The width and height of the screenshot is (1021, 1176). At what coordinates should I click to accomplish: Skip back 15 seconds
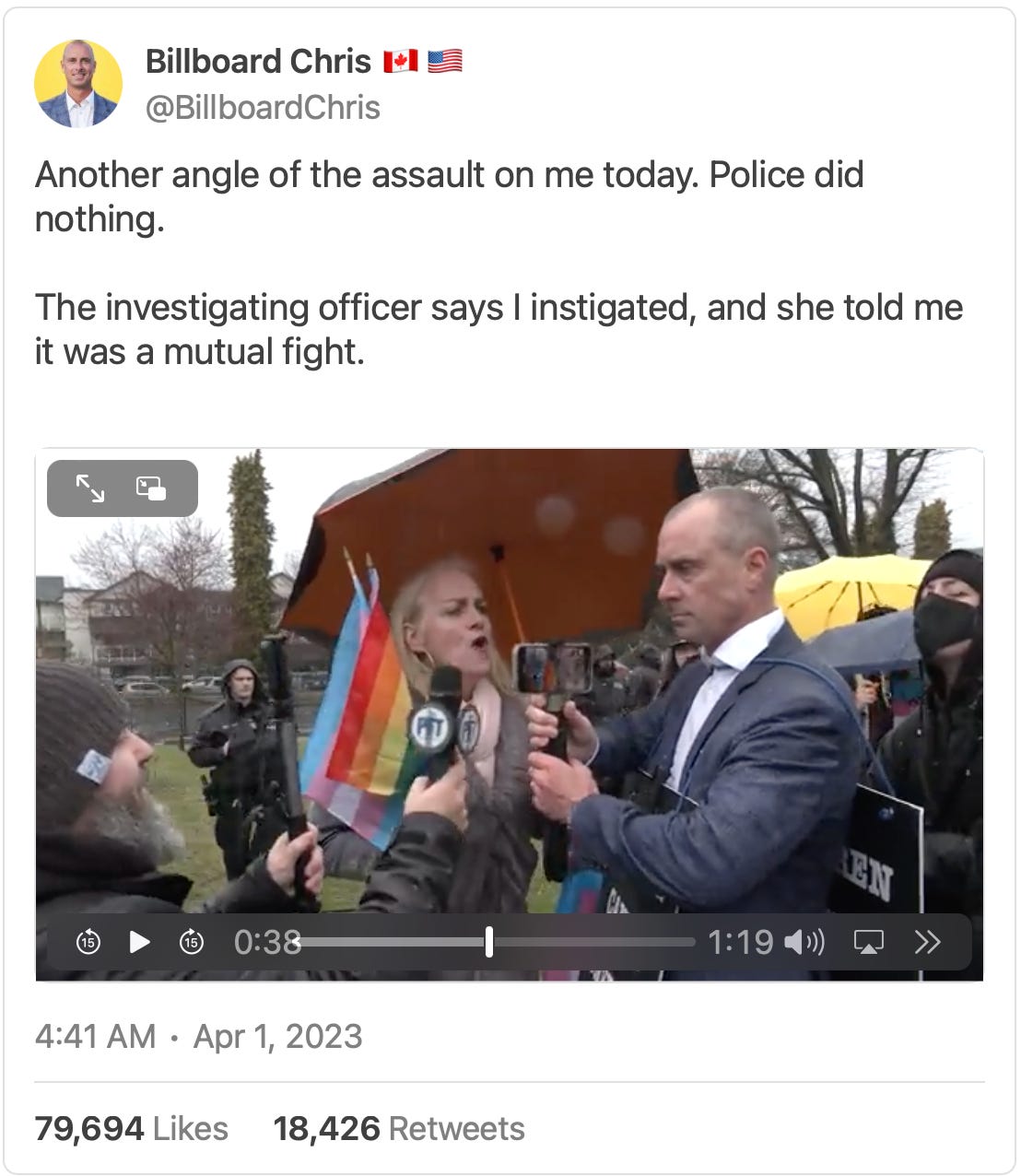pyautogui.click(x=88, y=942)
